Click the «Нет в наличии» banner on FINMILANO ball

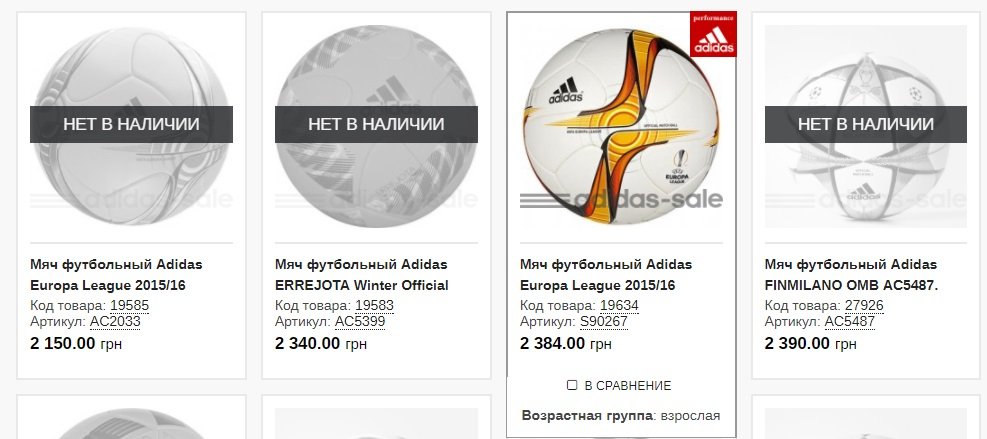[x=866, y=124]
